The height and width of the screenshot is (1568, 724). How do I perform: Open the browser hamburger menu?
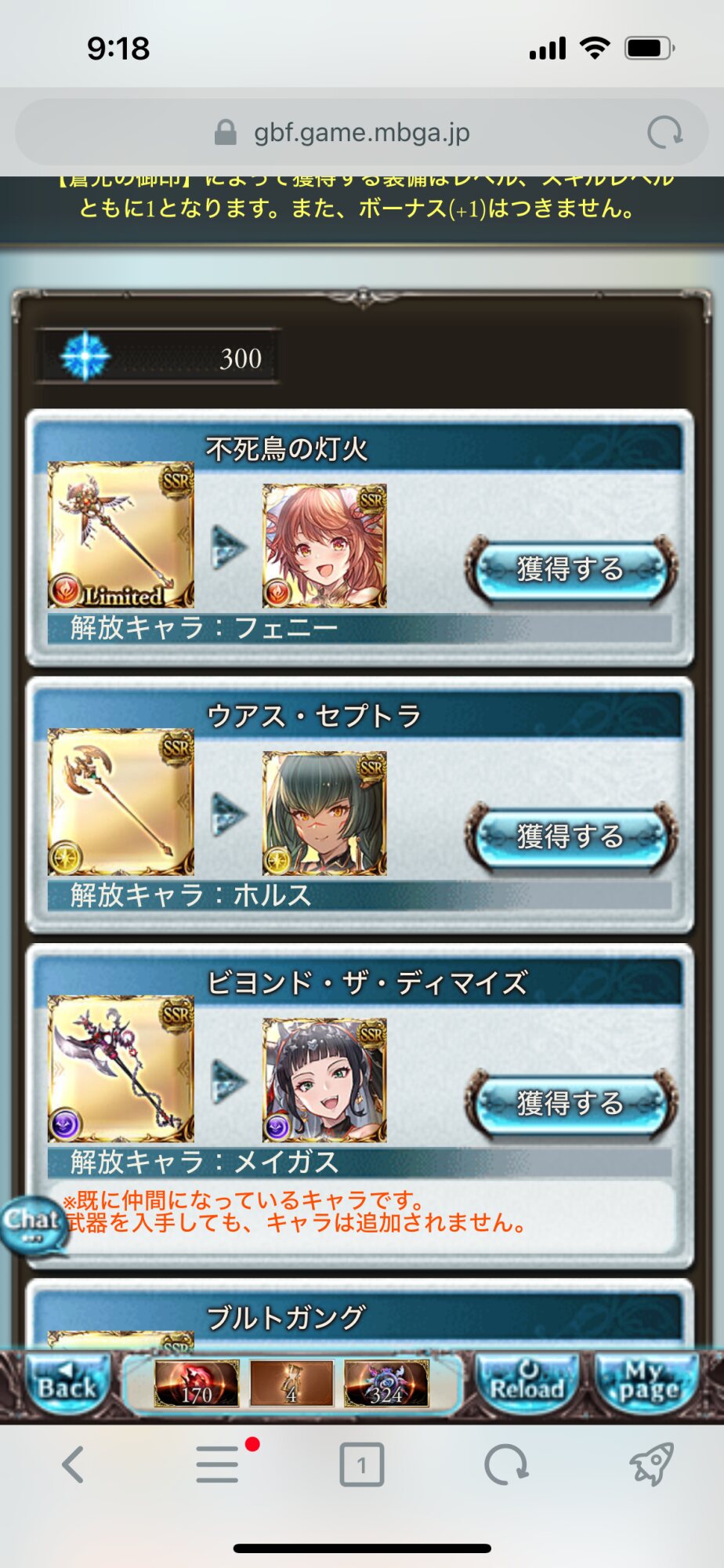(x=217, y=1465)
